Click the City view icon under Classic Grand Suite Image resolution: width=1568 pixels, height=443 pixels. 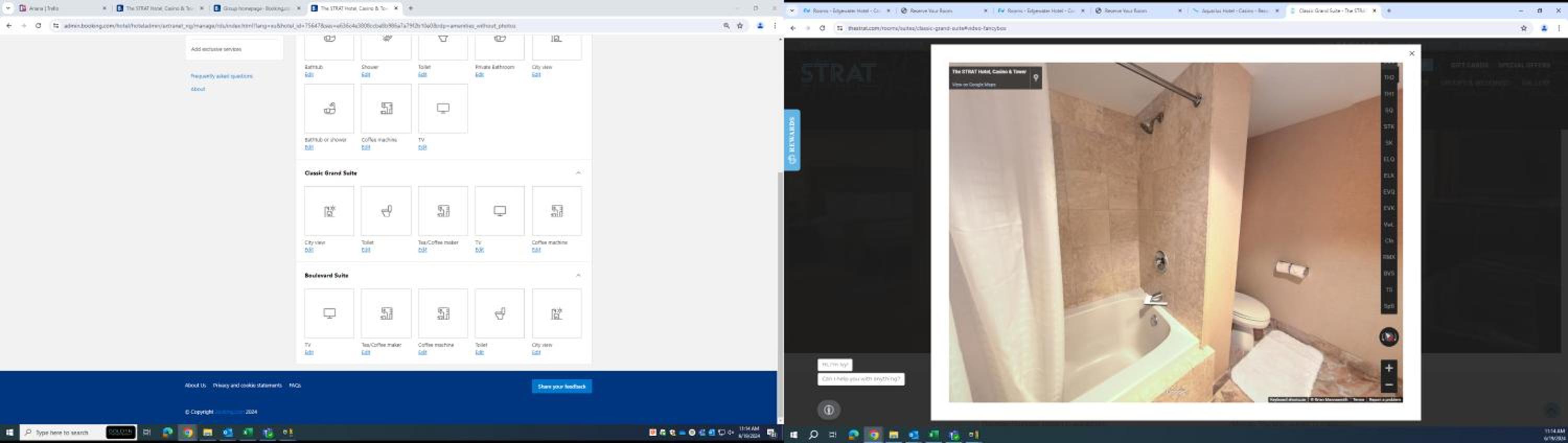pyautogui.click(x=329, y=211)
